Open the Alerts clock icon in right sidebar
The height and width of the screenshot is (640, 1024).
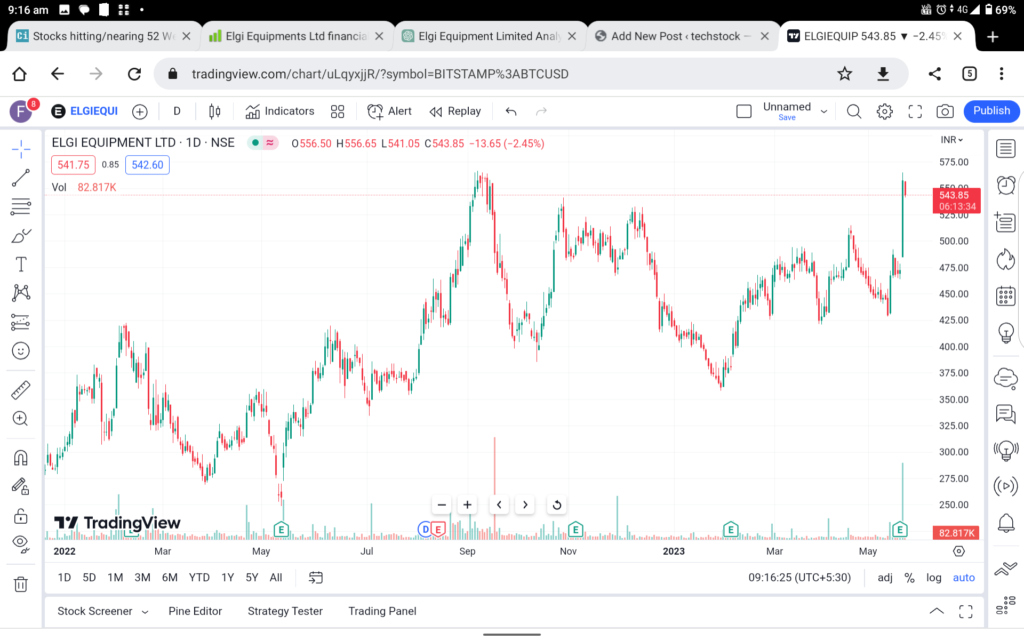1005,185
